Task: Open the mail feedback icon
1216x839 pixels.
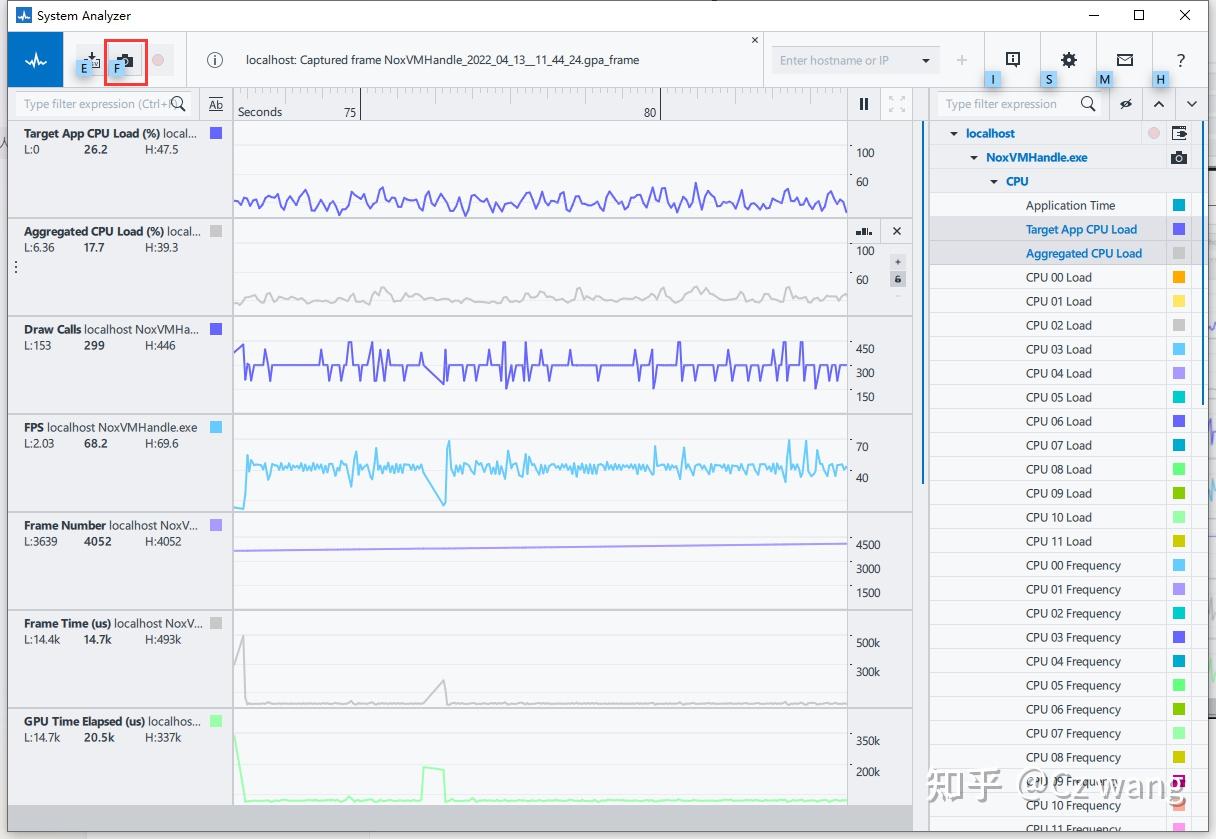Action: 1125,60
